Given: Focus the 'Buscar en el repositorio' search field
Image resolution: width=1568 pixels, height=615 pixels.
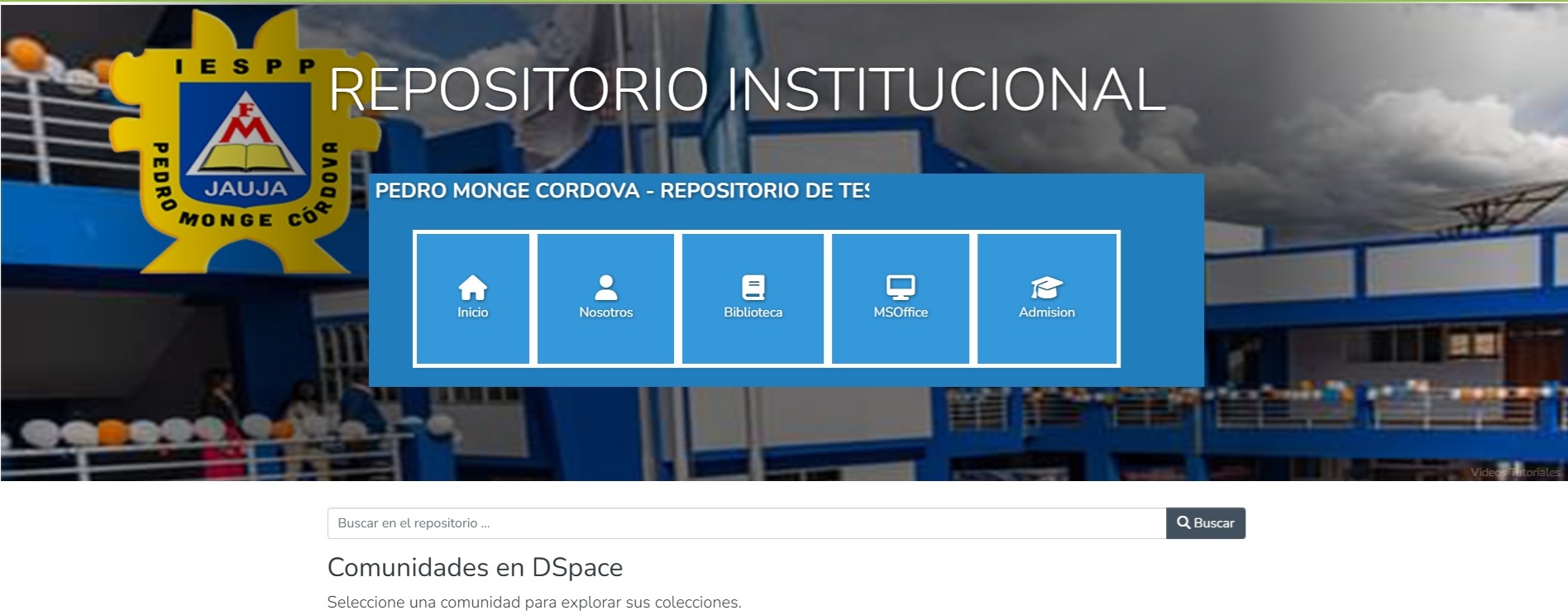Looking at the screenshot, I should pyautogui.click(x=746, y=523).
